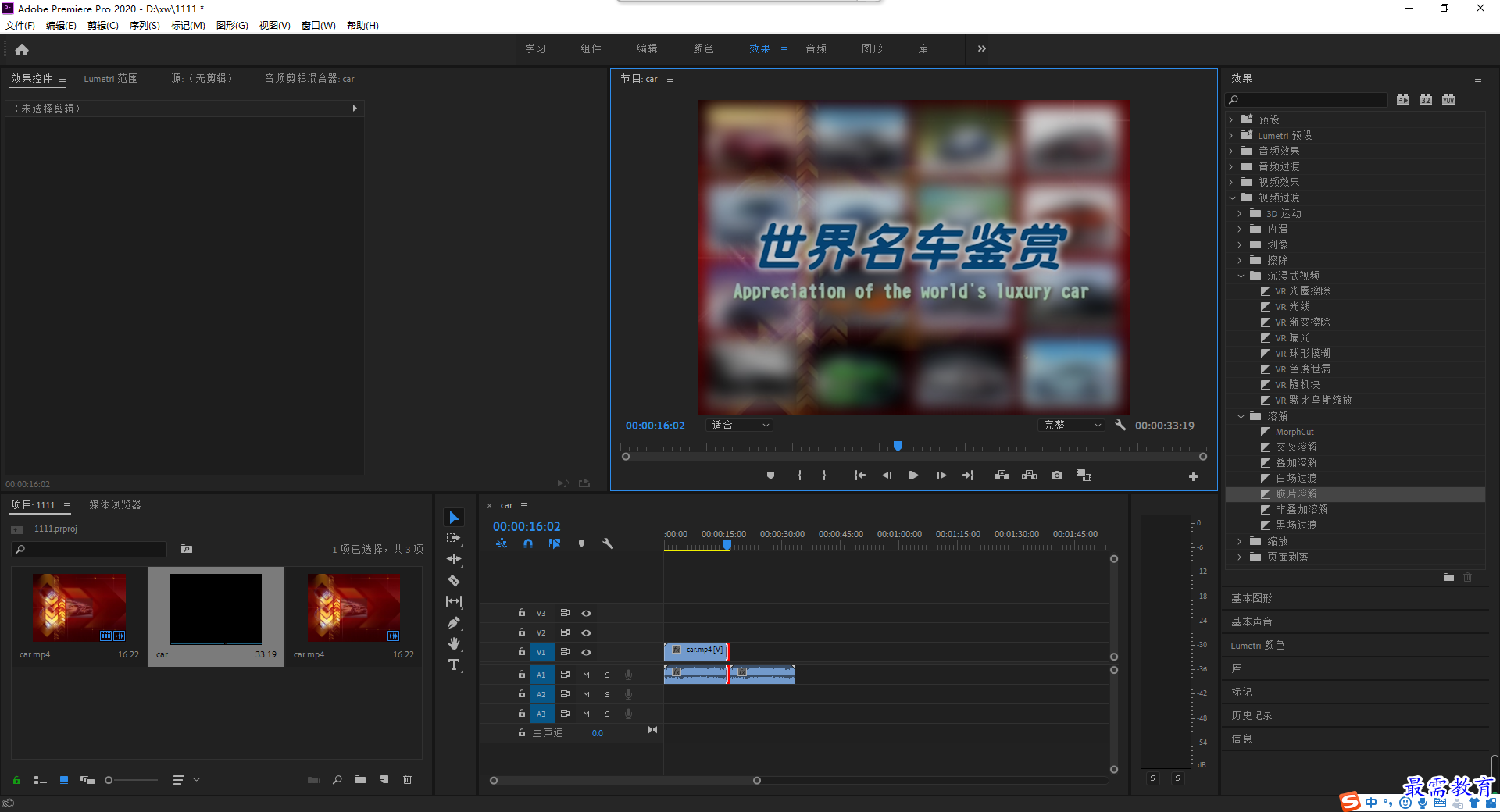Expand the 预设 folder
Screen dimensions: 1500x812
(x=1231, y=119)
